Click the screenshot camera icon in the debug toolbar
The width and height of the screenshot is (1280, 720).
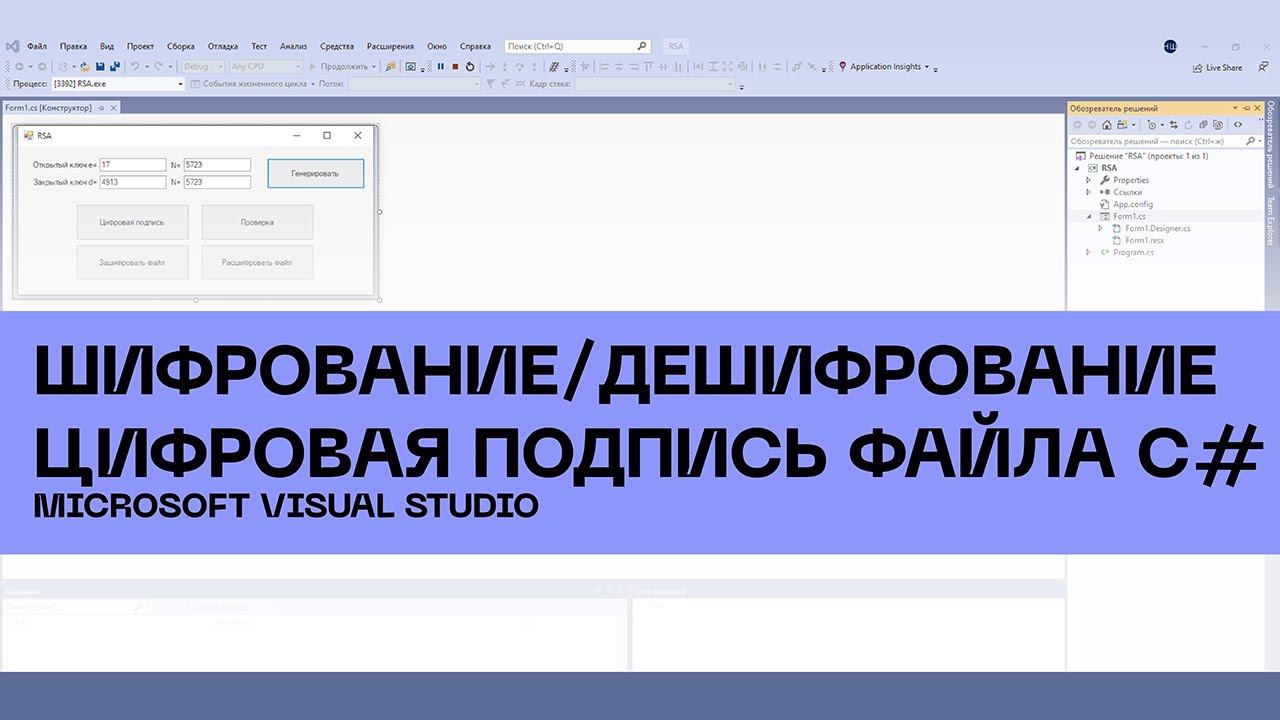[x=410, y=66]
